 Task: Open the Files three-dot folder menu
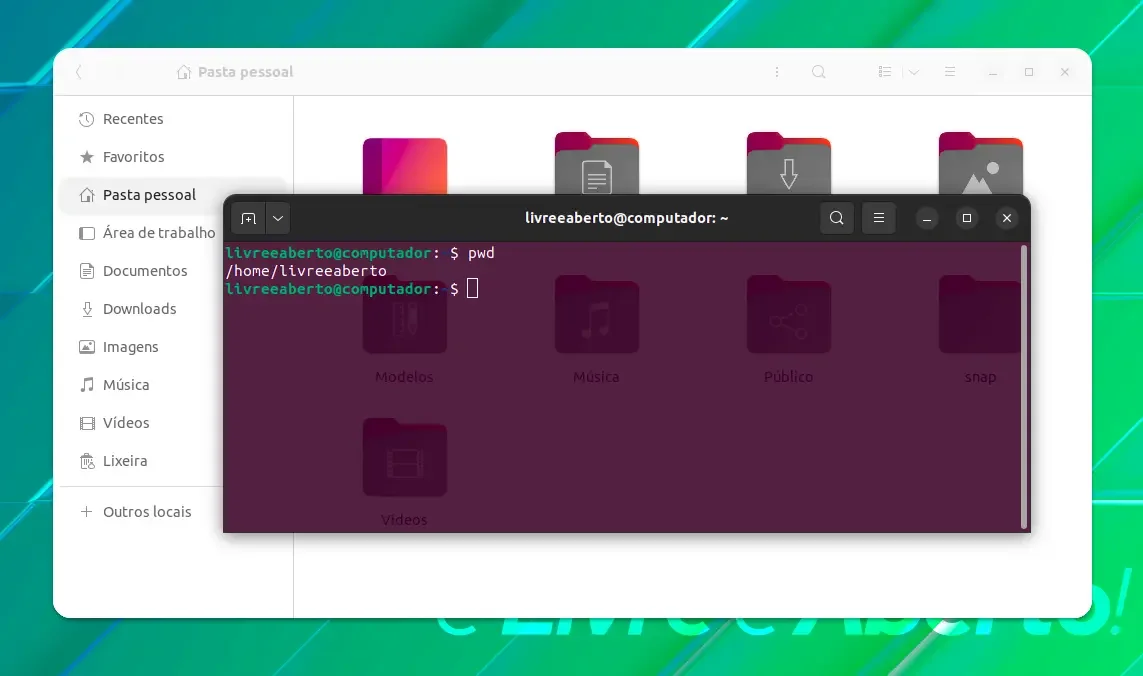tap(777, 72)
